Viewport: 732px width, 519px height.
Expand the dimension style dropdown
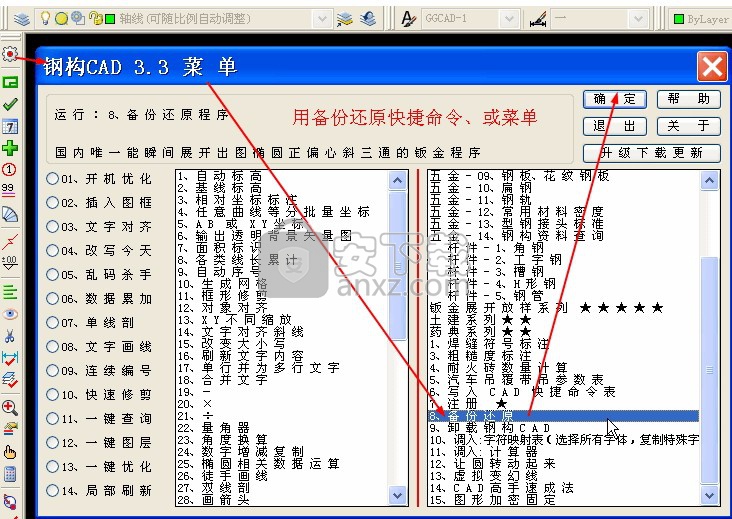pyautogui.click(x=637, y=19)
